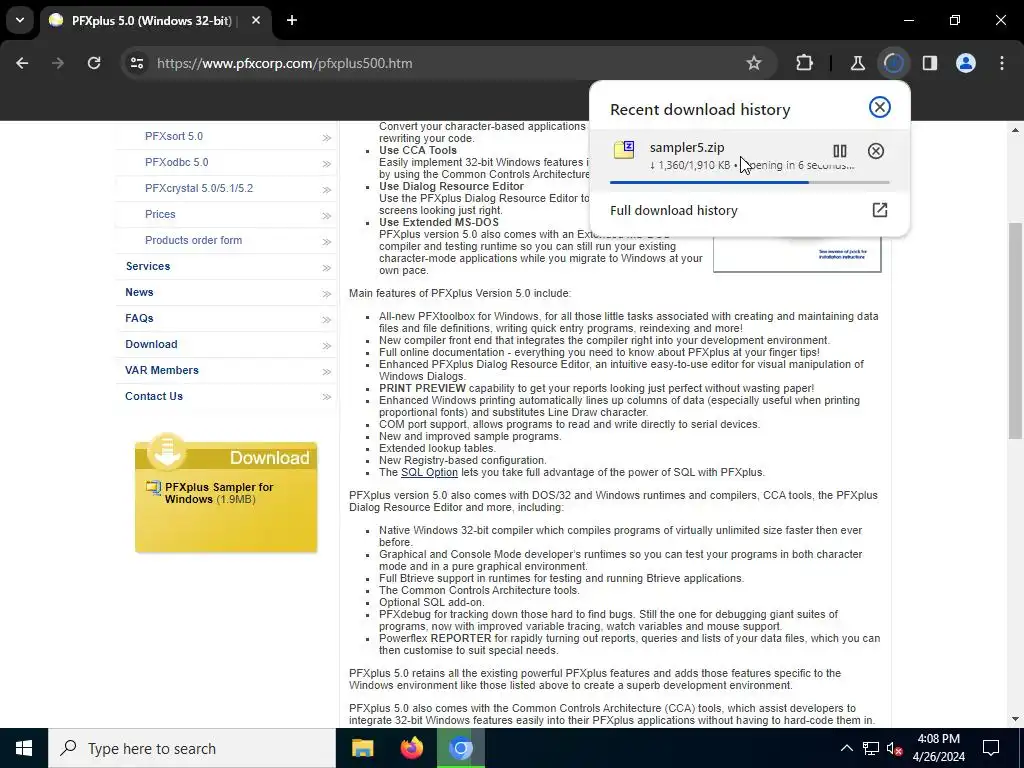Select the FAQs menu item
This screenshot has height=768, width=1024.
point(139,318)
